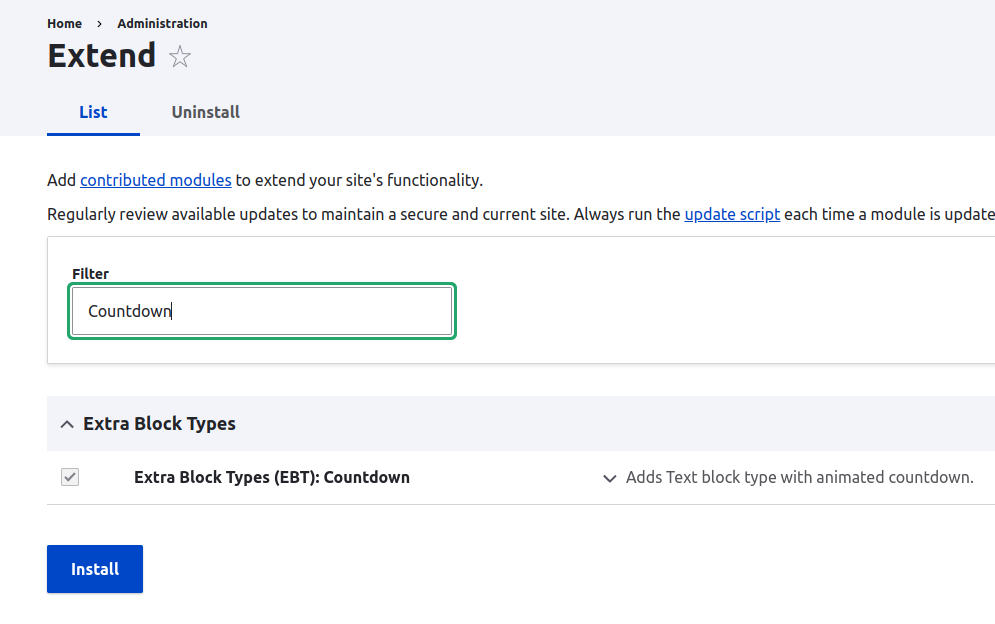Expand the Countdown module description arrow
Screen dimensions: 995x624
coord(609,478)
